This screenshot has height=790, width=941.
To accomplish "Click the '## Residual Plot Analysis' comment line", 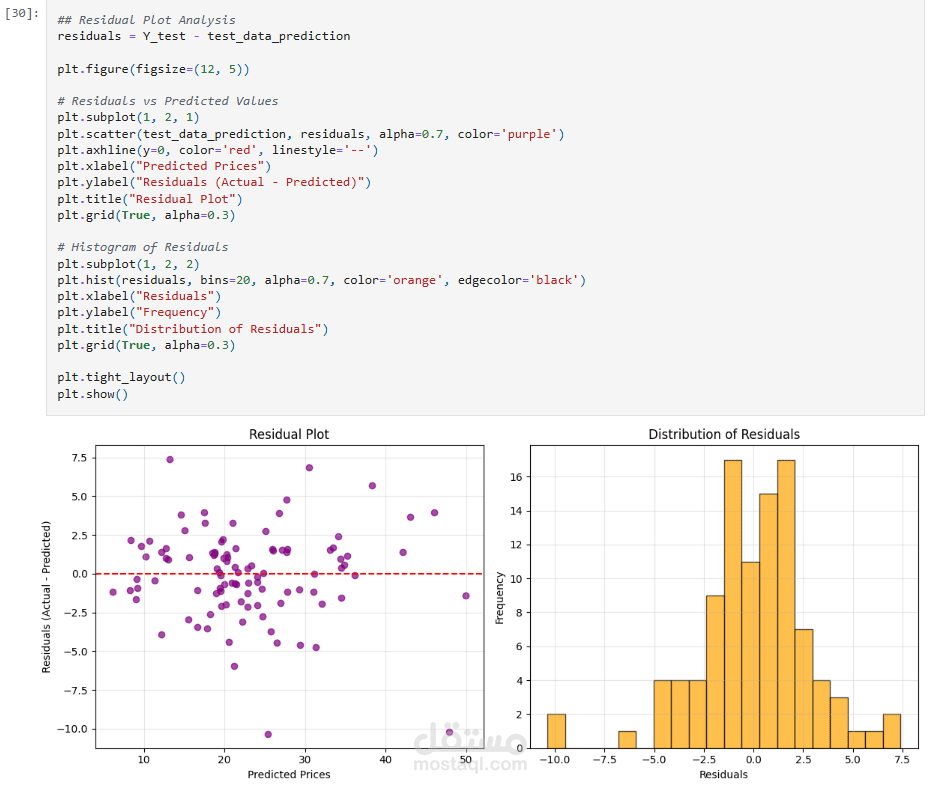I will 146,20.
